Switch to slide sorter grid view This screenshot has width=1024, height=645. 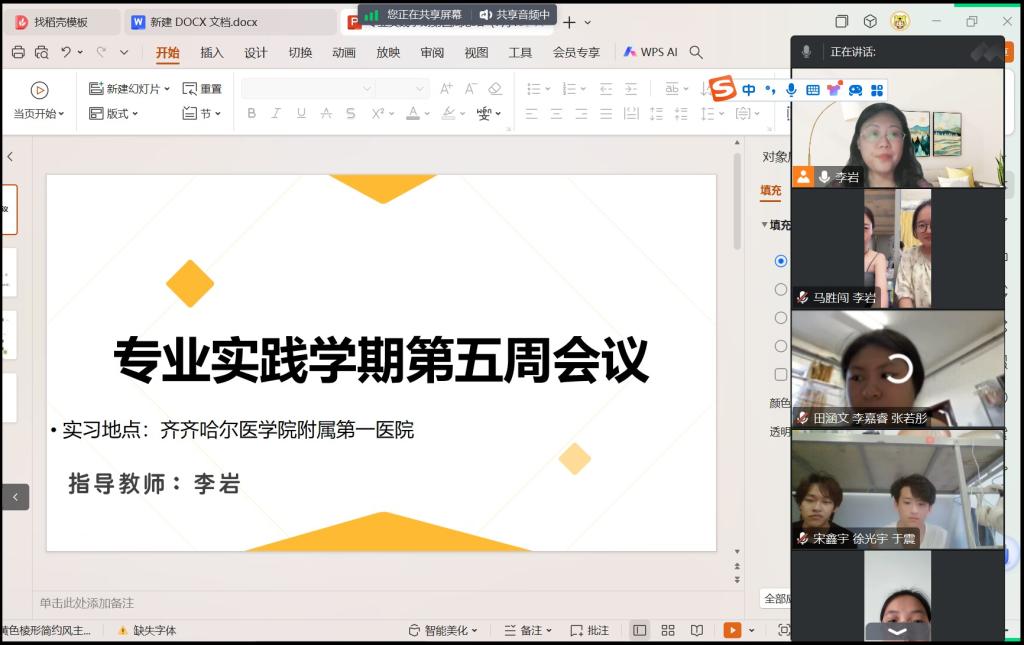pyautogui.click(x=668, y=630)
